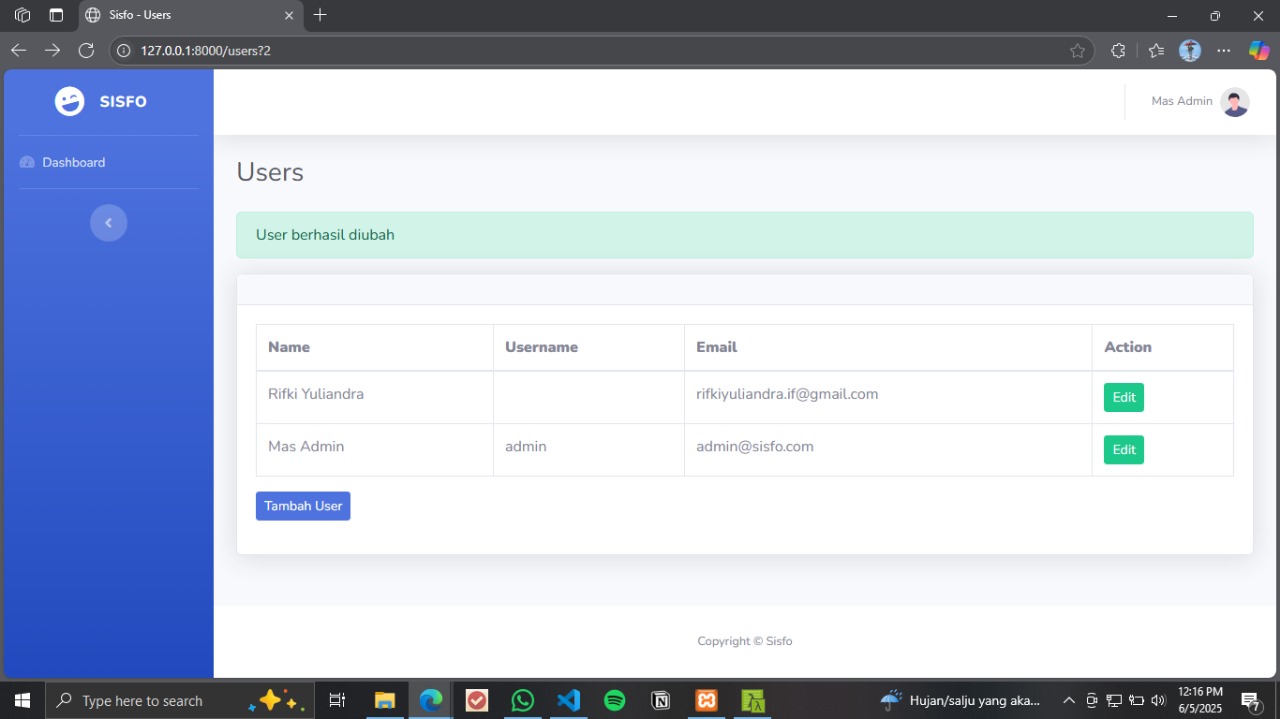Open XAMPP from the taskbar
This screenshot has width=1280, height=719.
coord(706,700)
